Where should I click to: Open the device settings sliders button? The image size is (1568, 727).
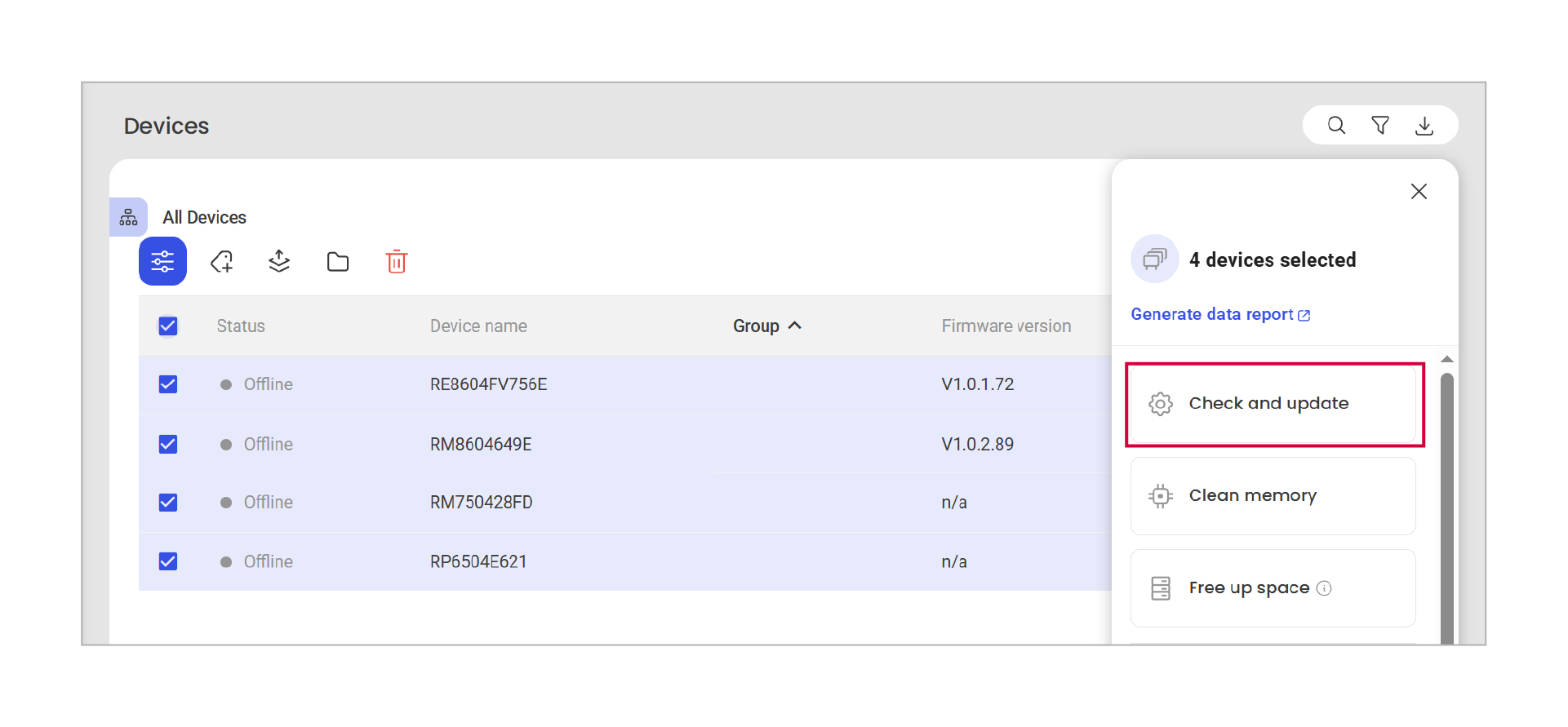pyautogui.click(x=162, y=261)
